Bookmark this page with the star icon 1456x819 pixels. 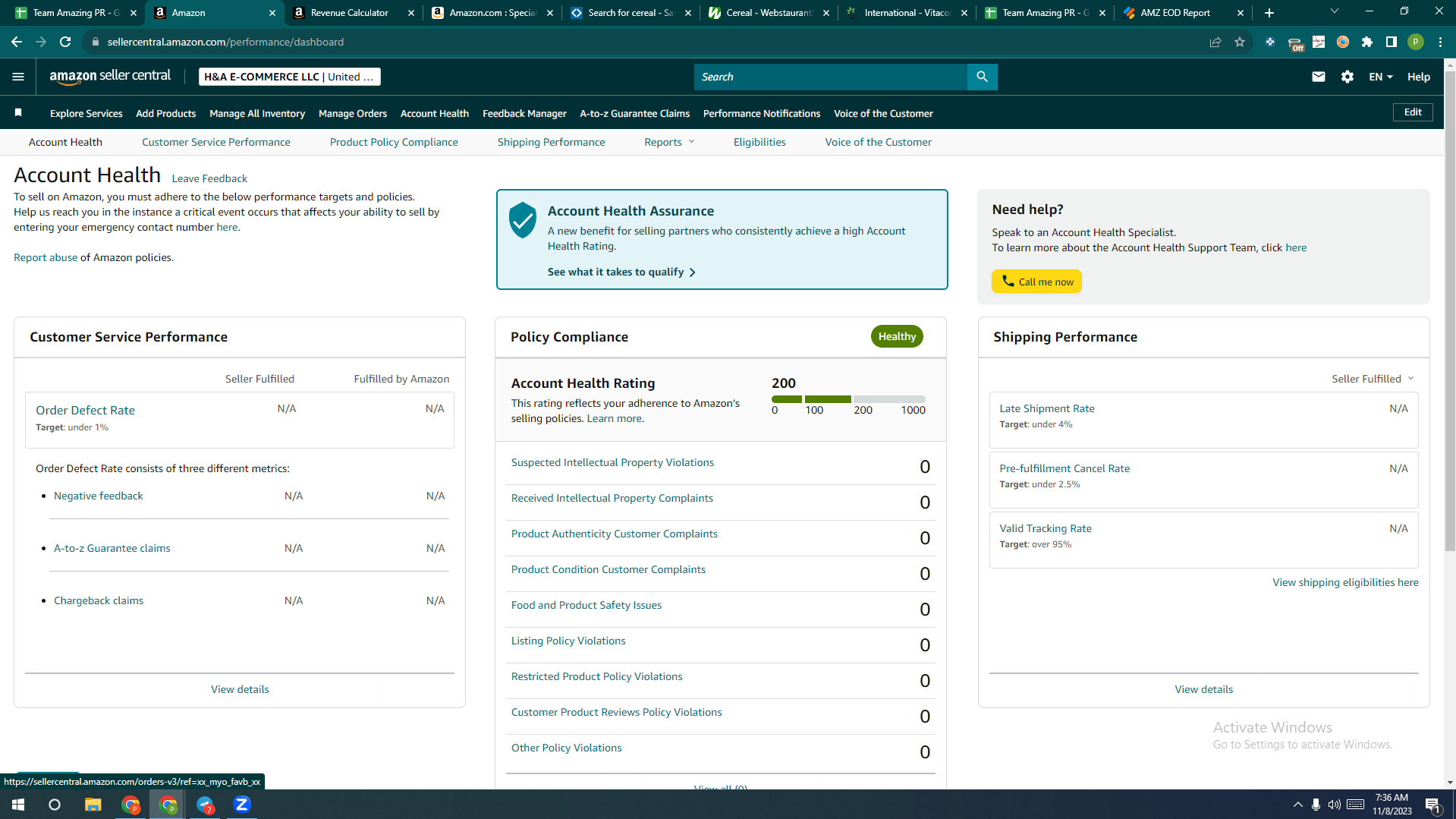click(1240, 42)
